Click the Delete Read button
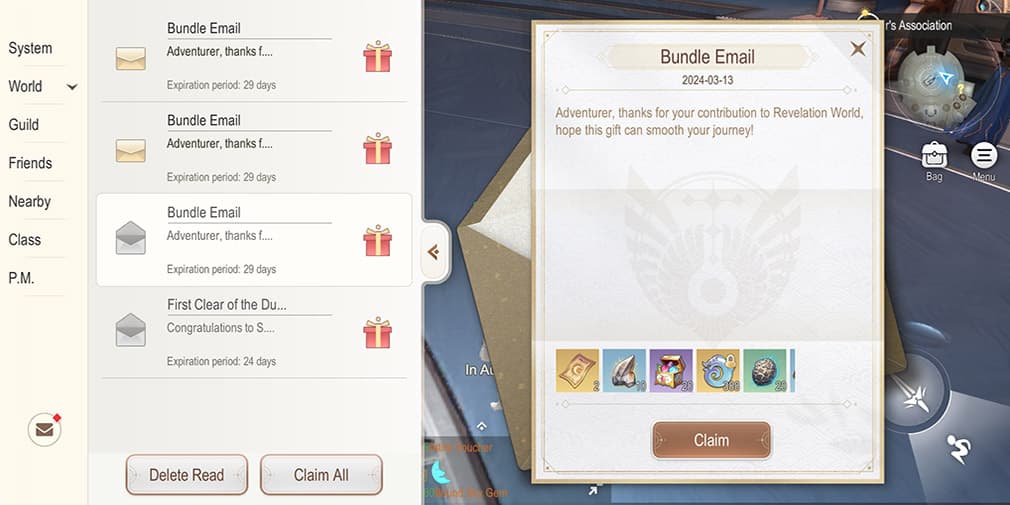The width and height of the screenshot is (1010, 505). click(186, 475)
